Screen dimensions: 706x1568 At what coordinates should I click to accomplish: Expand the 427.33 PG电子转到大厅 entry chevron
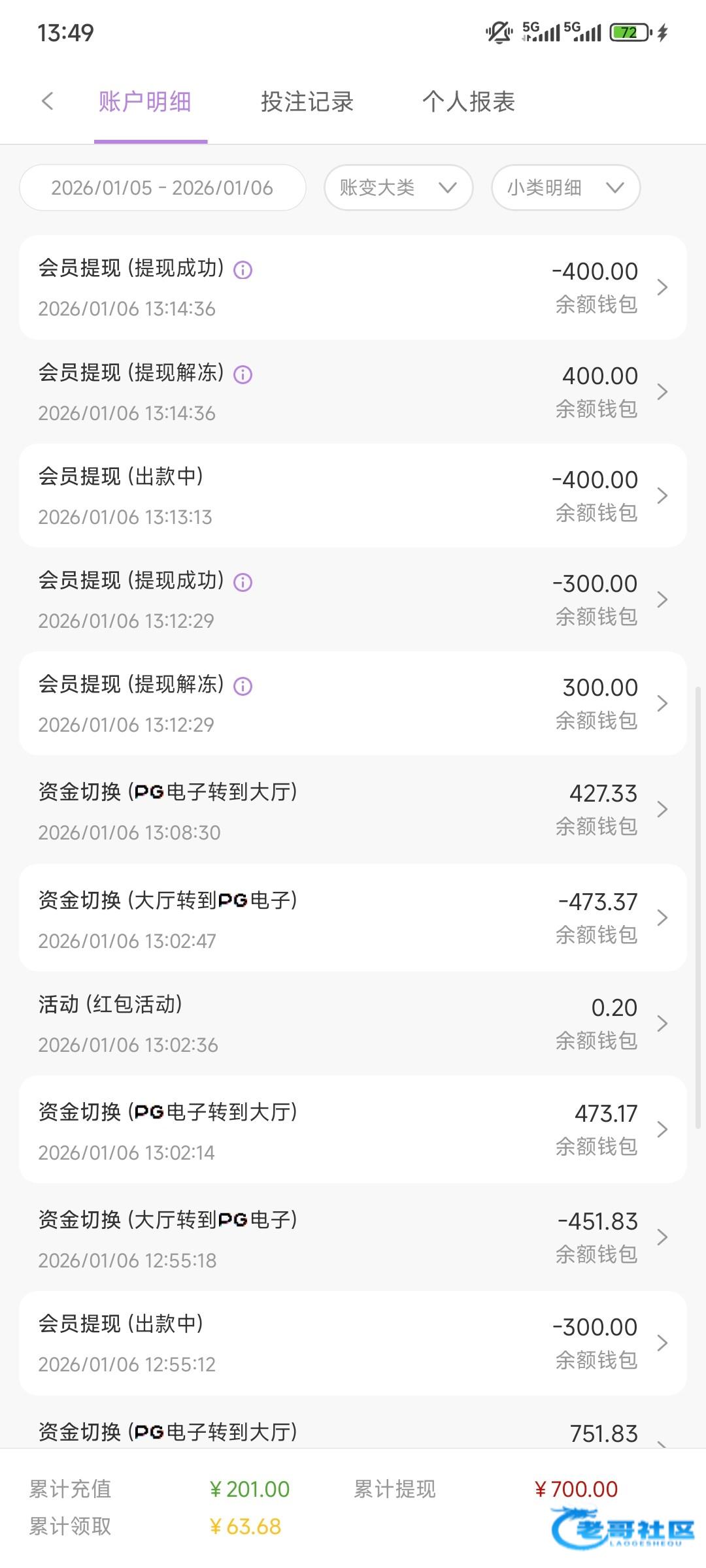pyautogui.click(x=662, y=809)
